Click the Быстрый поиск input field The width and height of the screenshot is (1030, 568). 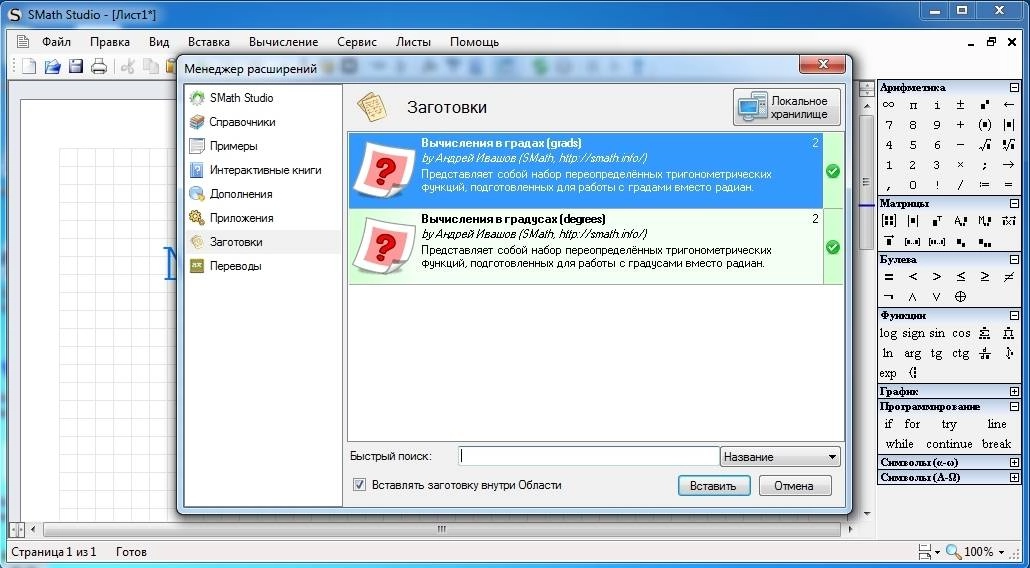click(589, 456)
